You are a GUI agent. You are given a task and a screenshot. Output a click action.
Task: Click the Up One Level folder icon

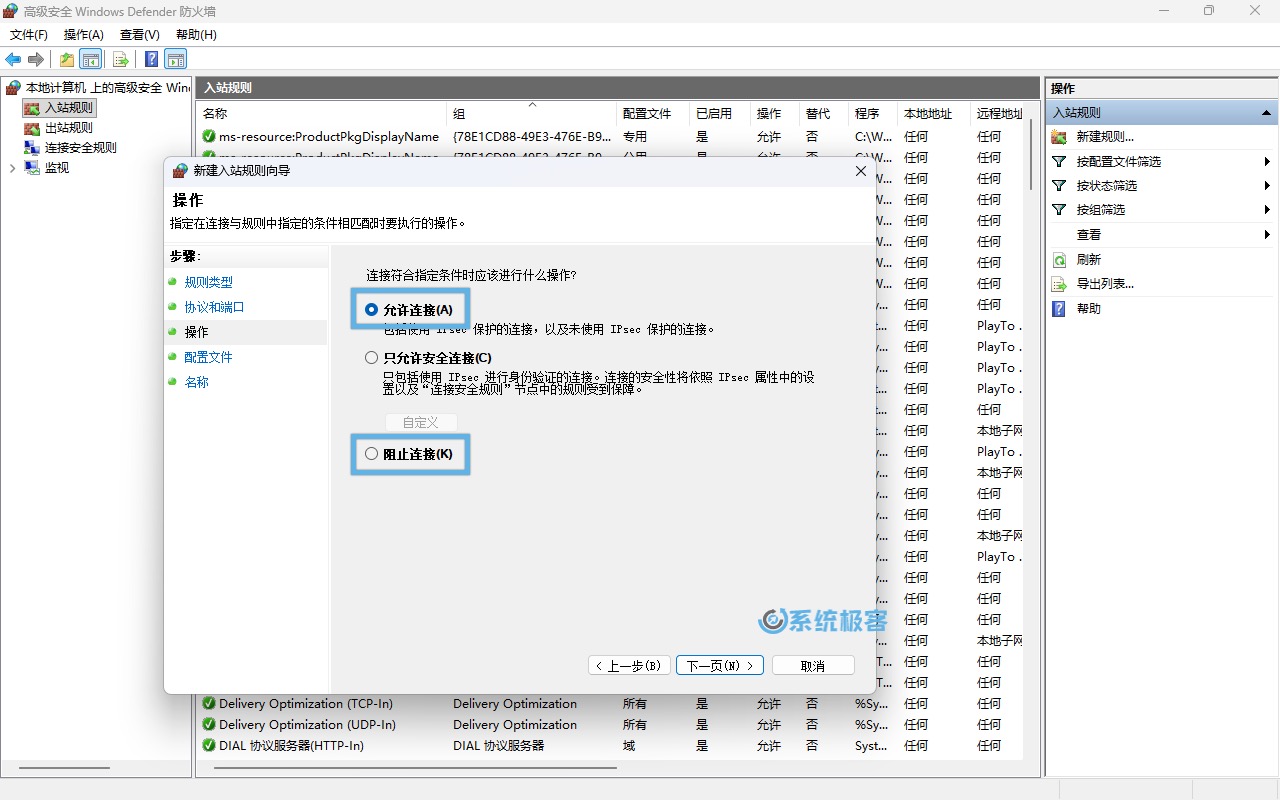pos(67,60)
